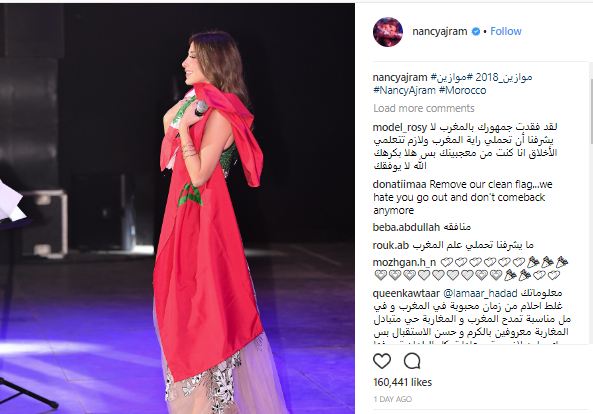Expand Load more comments
593x414 pixels.
424,109
